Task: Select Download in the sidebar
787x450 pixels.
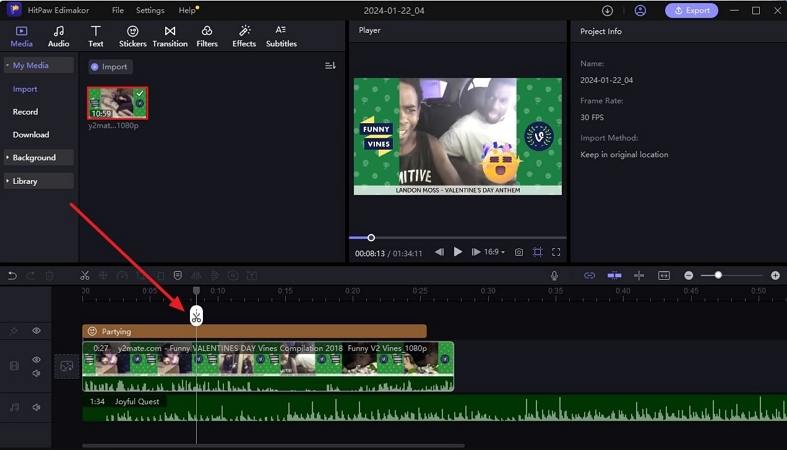Action: [31, 134]
